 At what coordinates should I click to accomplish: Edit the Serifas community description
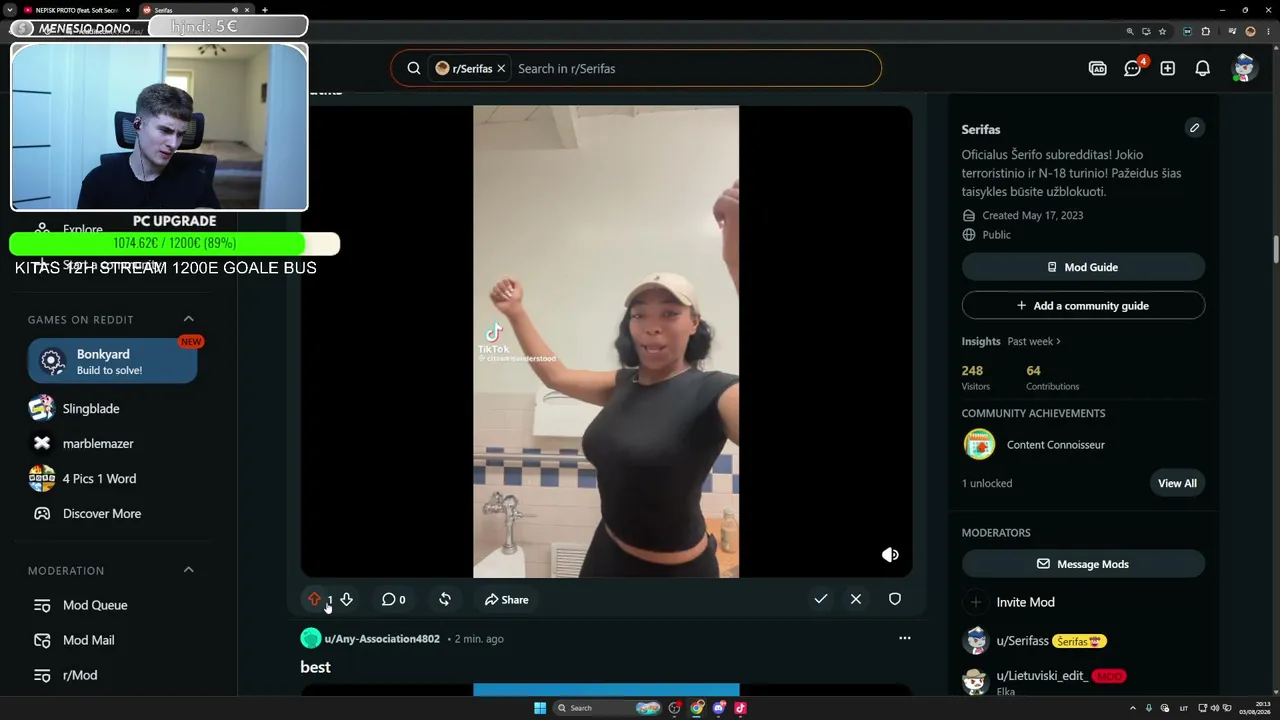point(1194,128)
